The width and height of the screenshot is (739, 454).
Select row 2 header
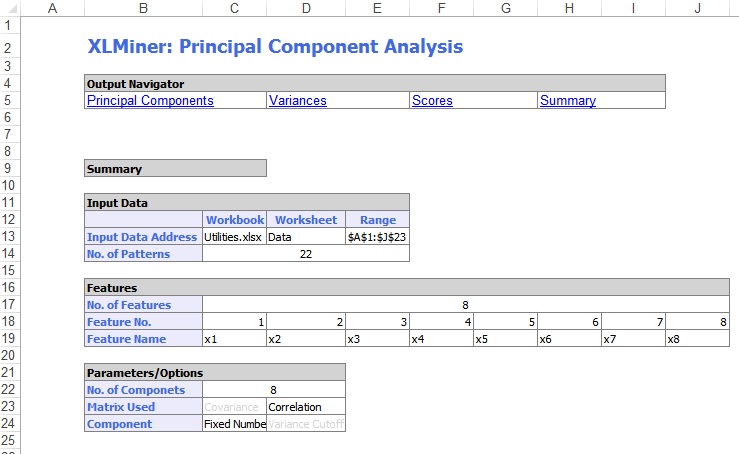[8, 48]
